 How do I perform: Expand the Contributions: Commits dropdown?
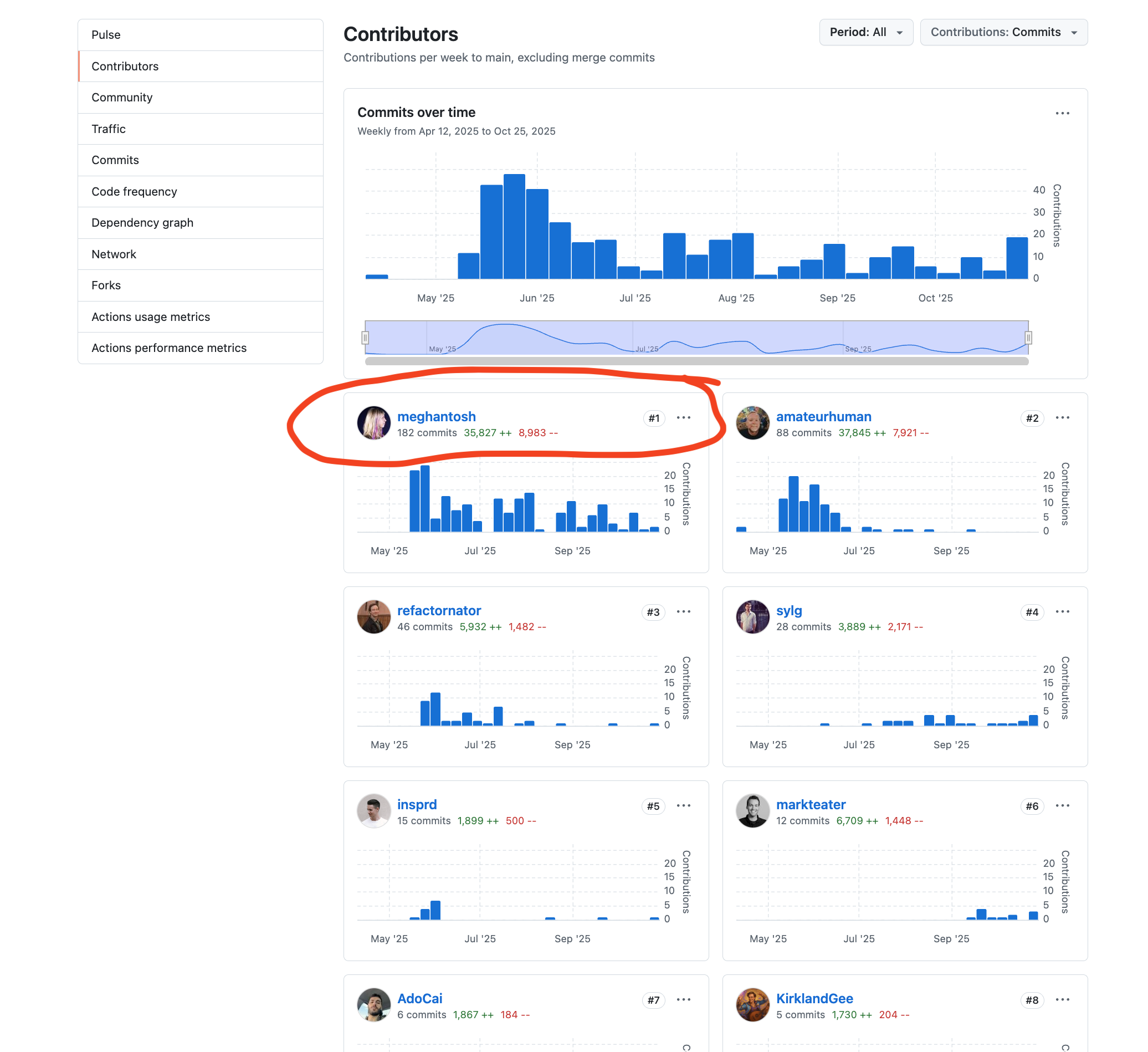1003,33
